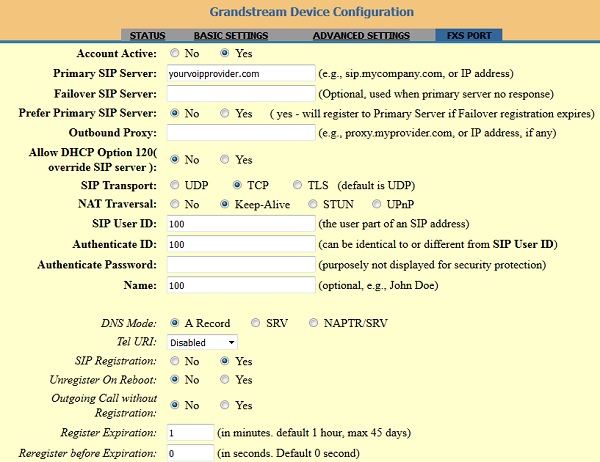Click the Authenticate ID field
This screenshot has width=600, height=462.
[x=241, y=244]
